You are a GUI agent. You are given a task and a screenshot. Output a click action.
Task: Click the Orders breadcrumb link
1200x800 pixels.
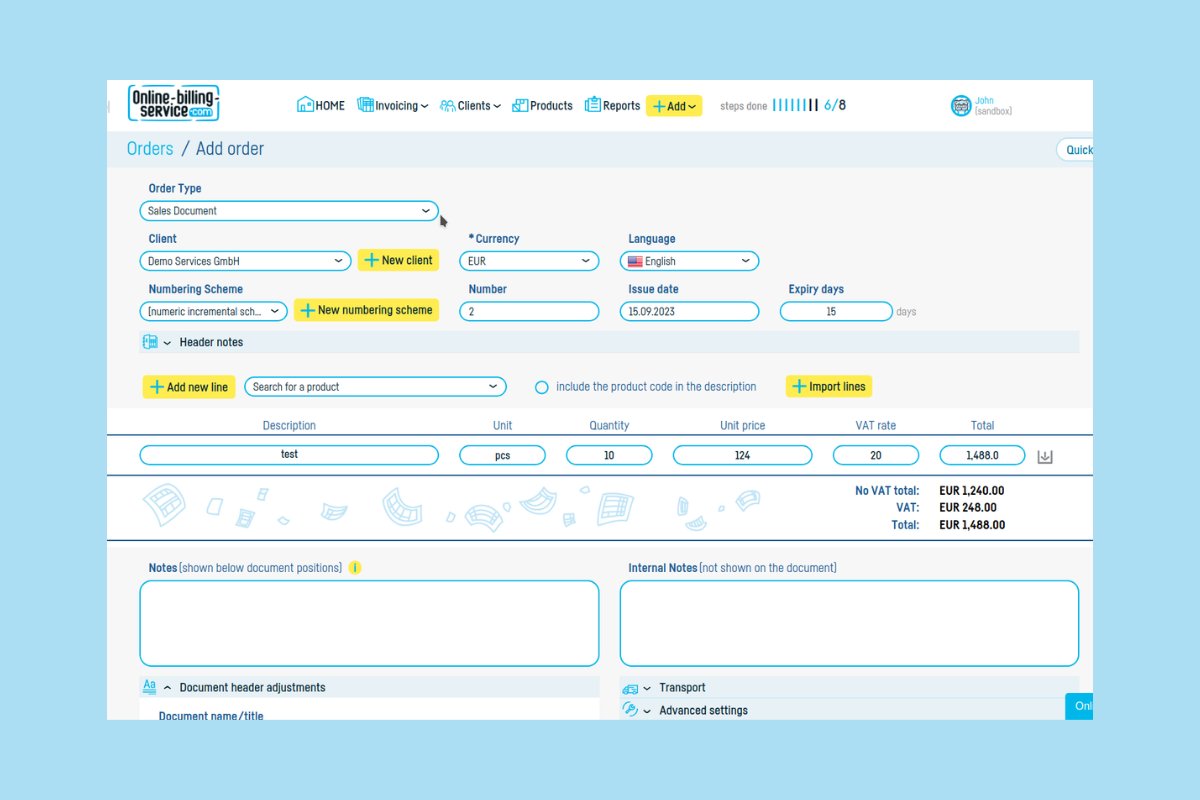[150, 149]
